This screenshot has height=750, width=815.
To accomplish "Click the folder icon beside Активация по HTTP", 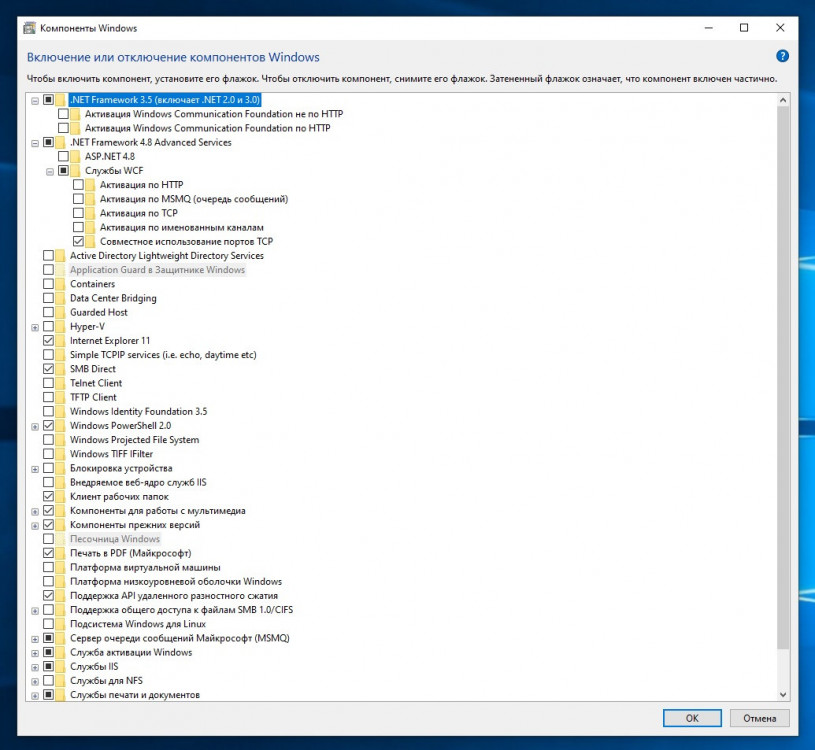I will [x=91, y=184].
